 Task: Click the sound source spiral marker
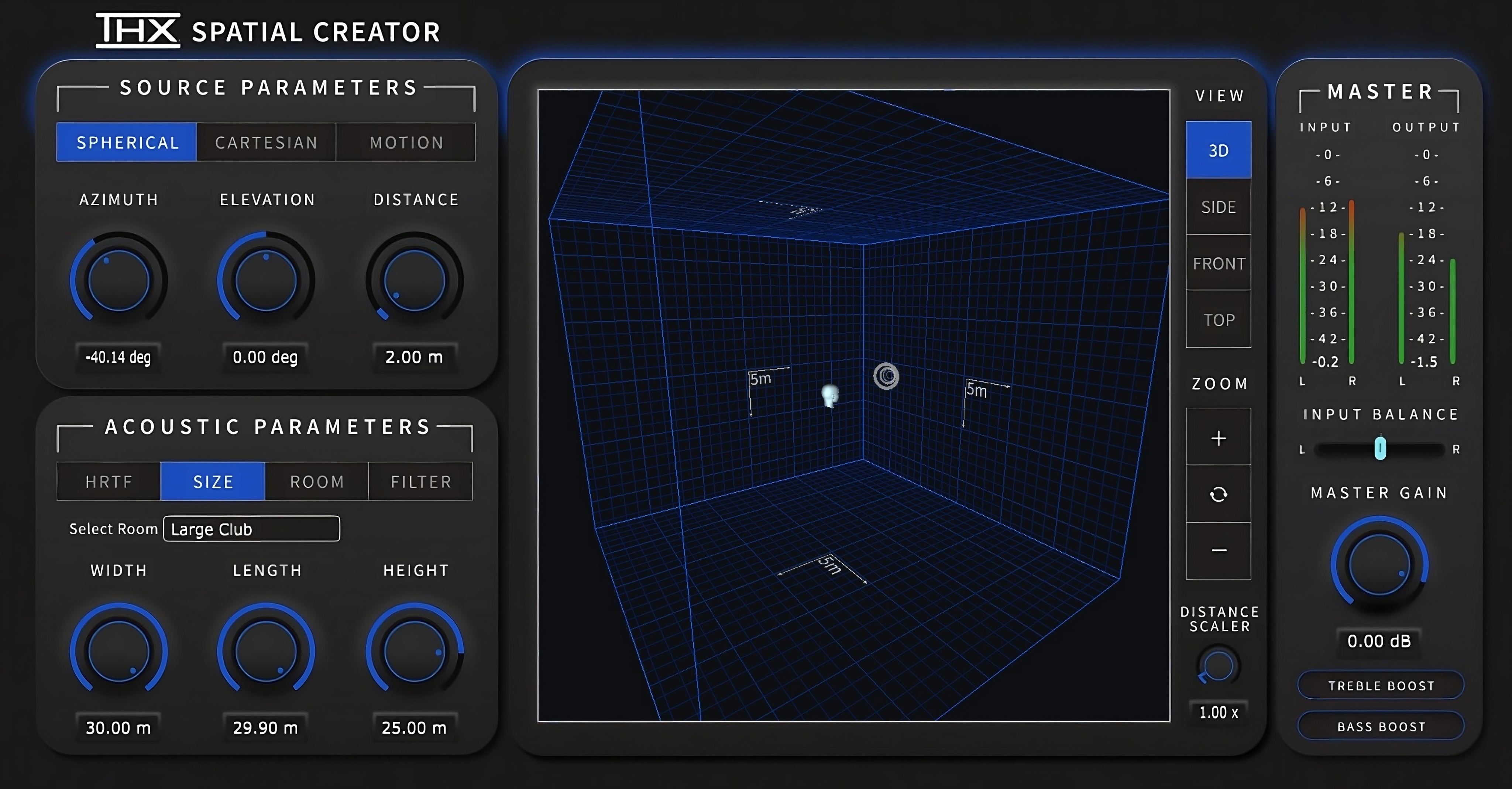[x=886, y=376]
